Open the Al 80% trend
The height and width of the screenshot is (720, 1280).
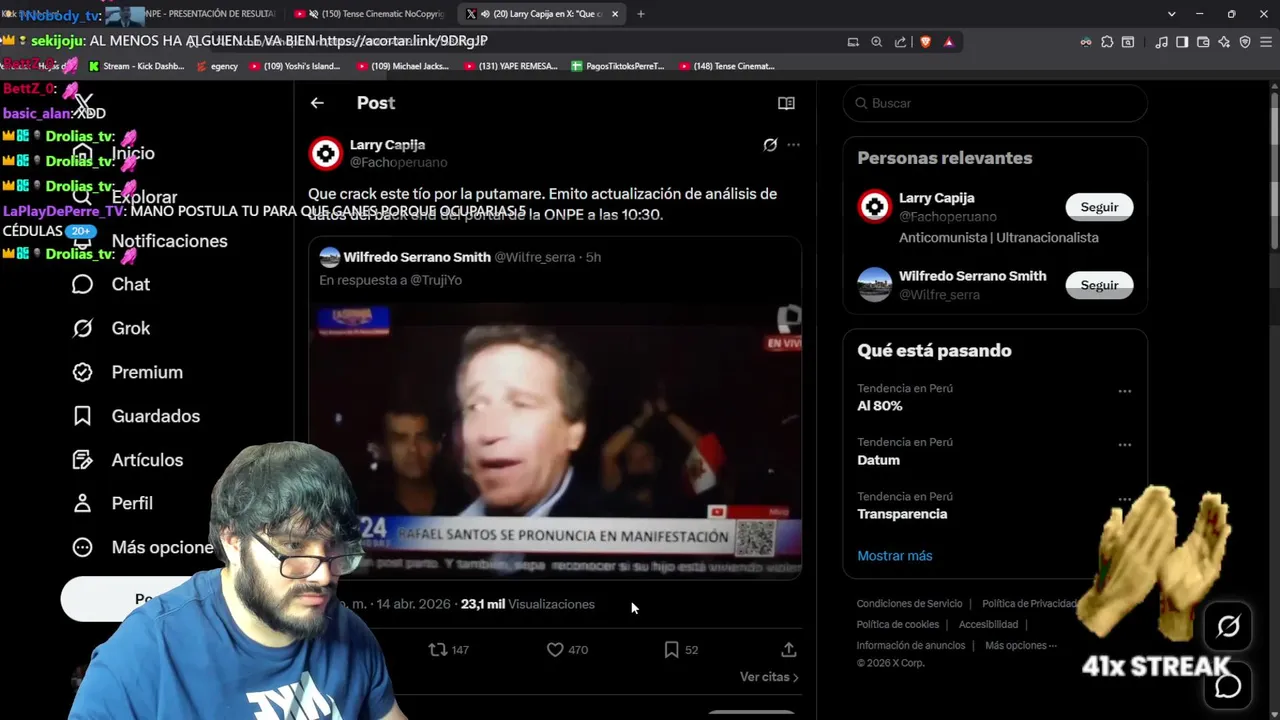coord(880,406)
